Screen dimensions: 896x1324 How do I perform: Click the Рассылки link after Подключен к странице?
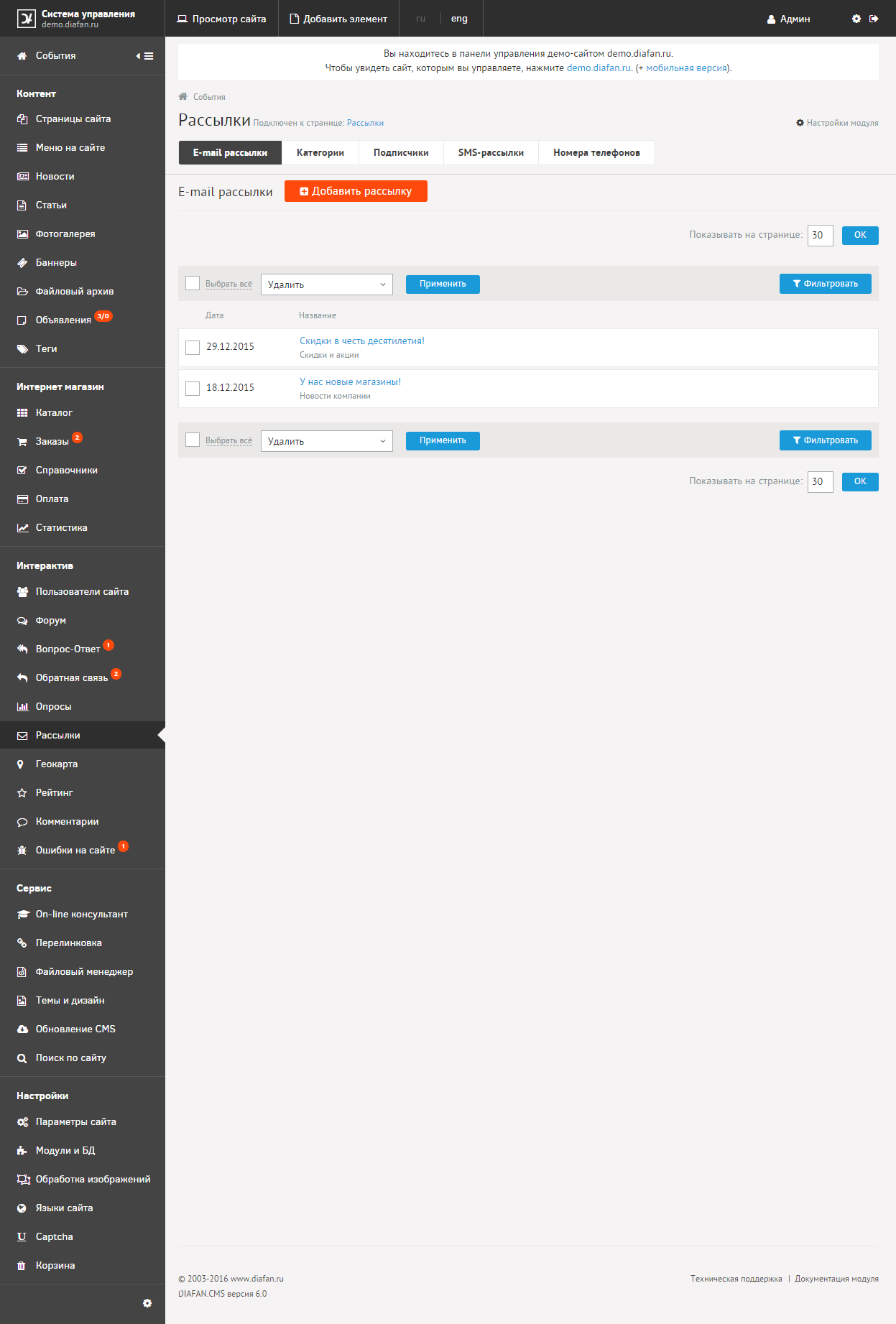pyautogui.click(x=365, y=124)
